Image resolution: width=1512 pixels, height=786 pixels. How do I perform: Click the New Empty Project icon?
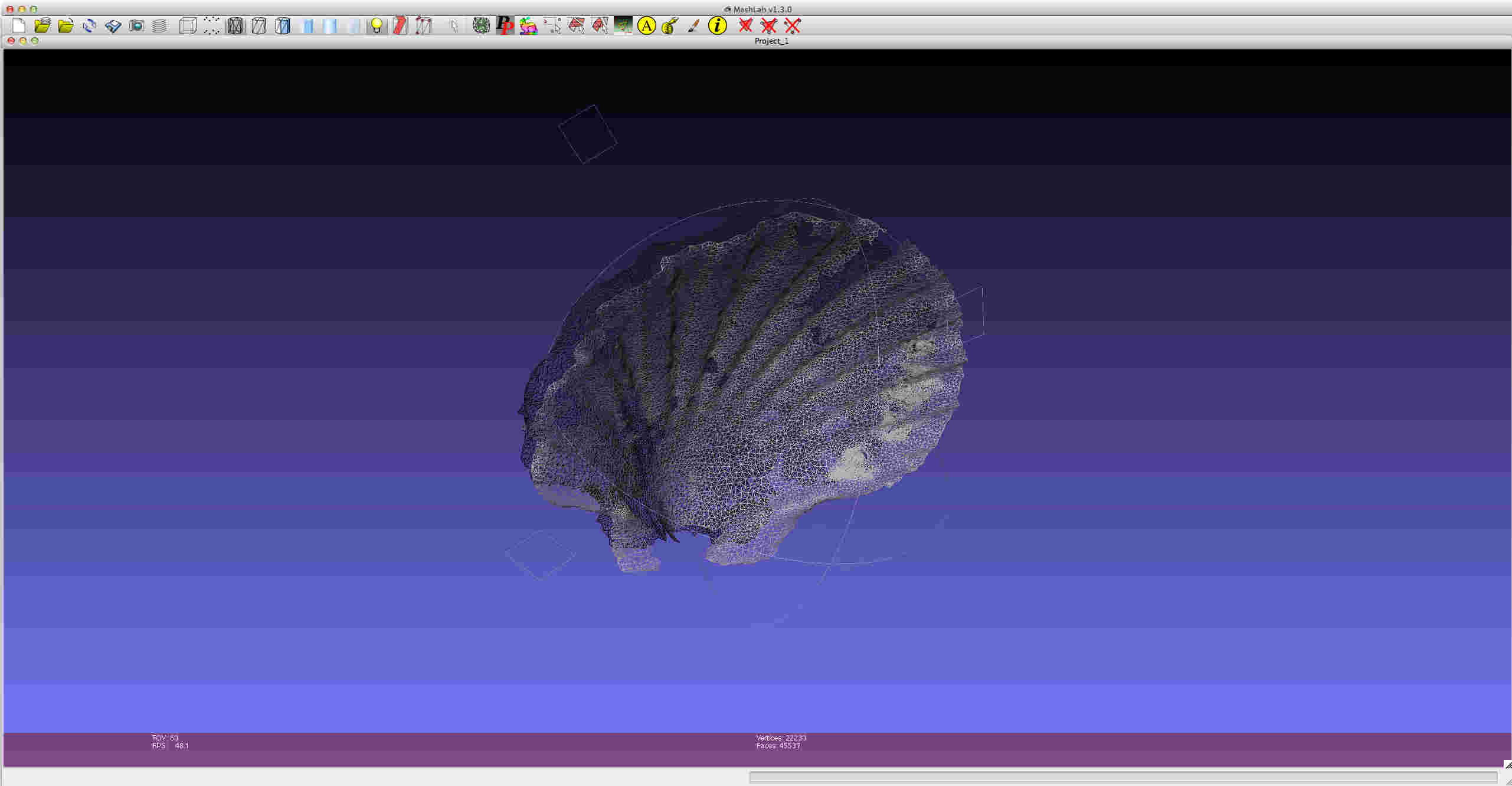click(x=19, y=25)
